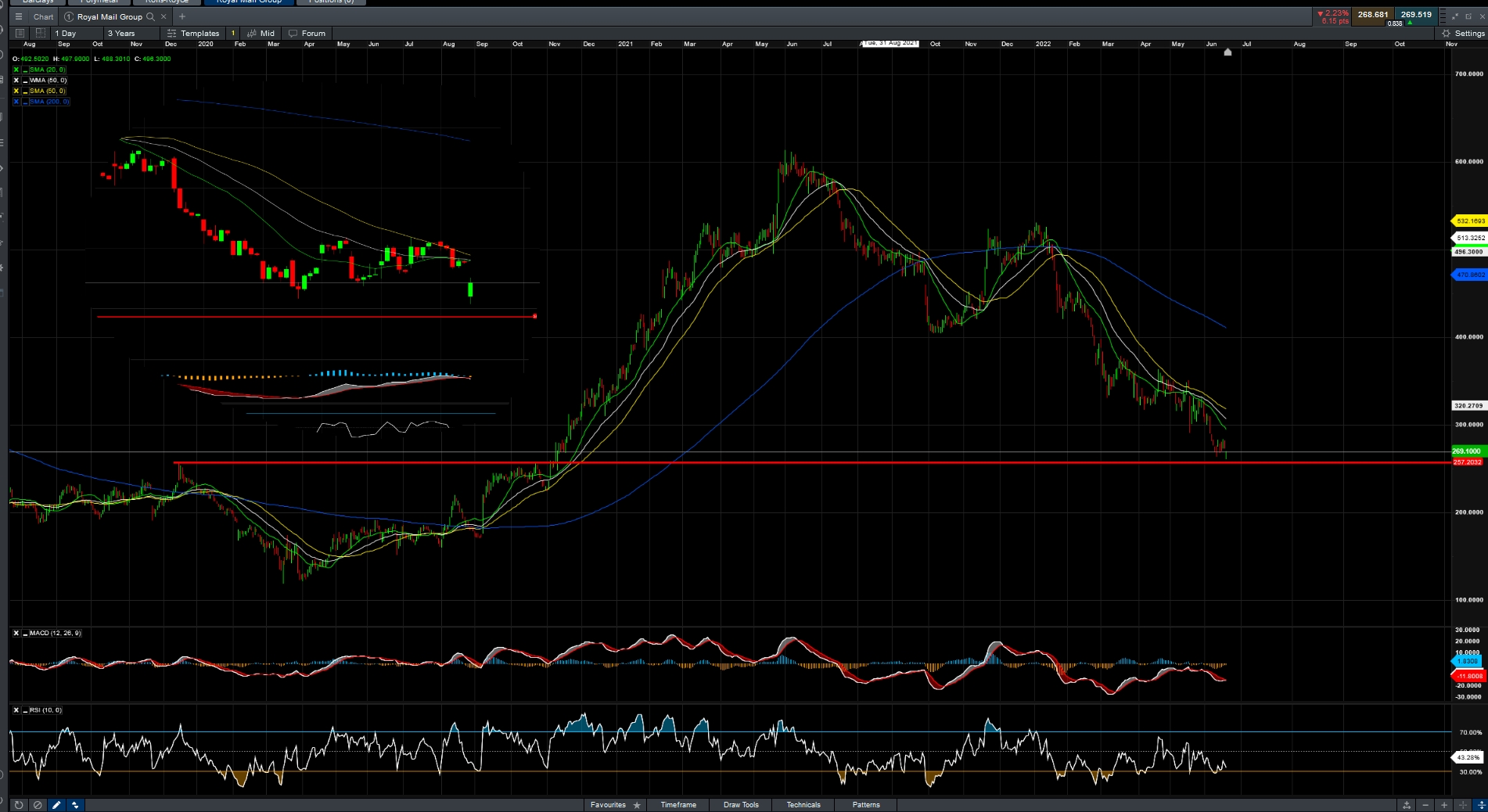Image resolution: width=1488 pixels, height=812 pixels.
Task: Click the blue 470.8602 SMA price label
Action: [1468, 275]
